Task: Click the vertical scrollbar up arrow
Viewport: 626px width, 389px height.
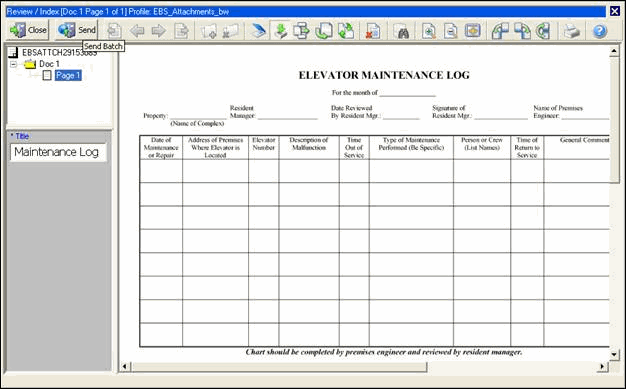Action: point(614,51)
